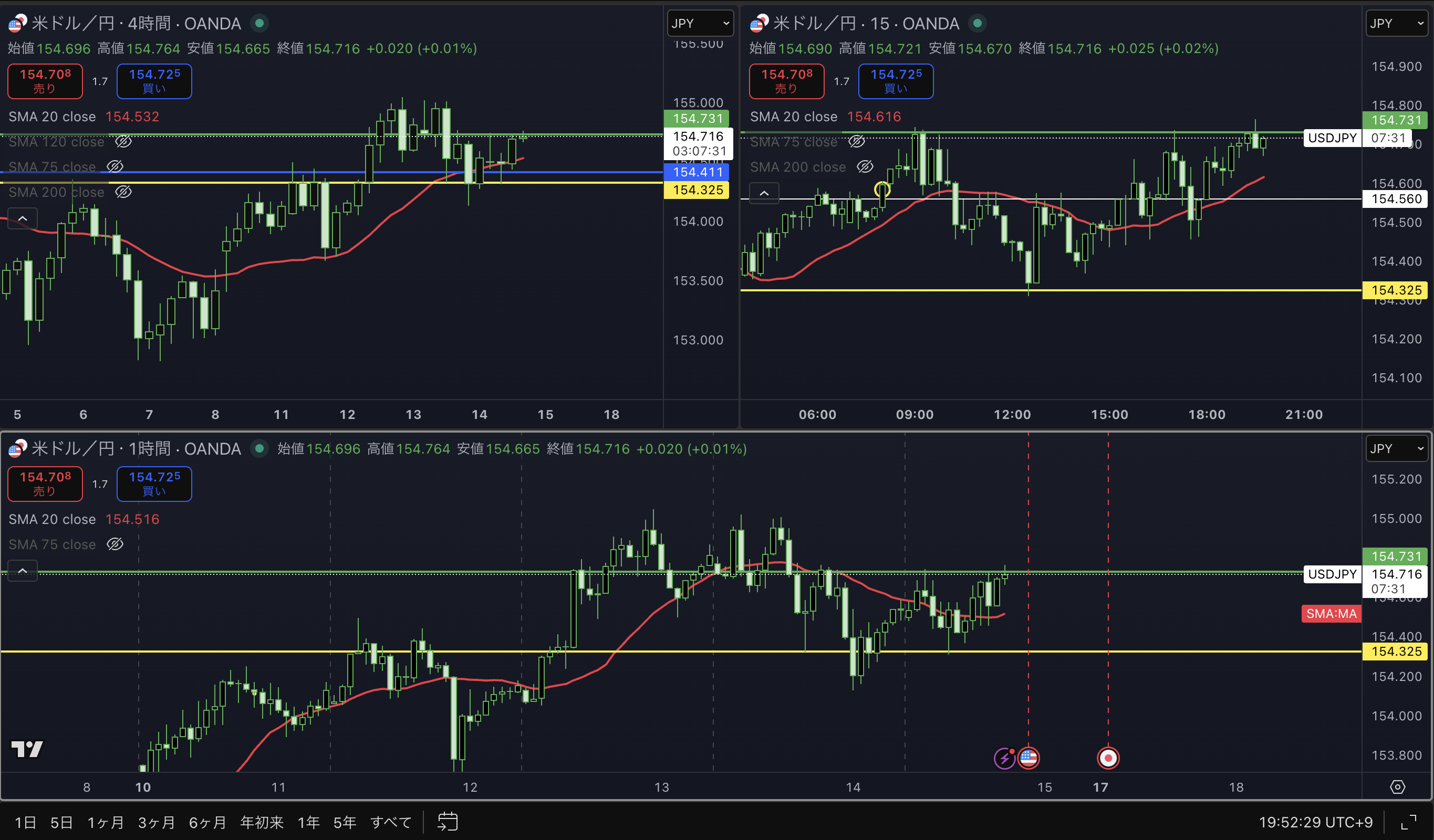Open JPY currency dropdown on 4-hour chart

(700, 23)
